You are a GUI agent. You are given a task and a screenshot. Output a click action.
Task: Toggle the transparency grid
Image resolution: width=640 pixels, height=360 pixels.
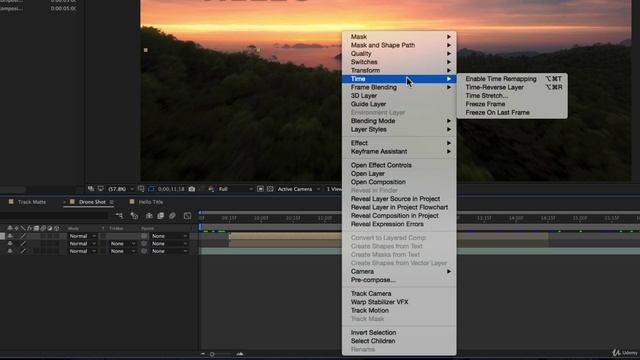(x=270, y=189)
